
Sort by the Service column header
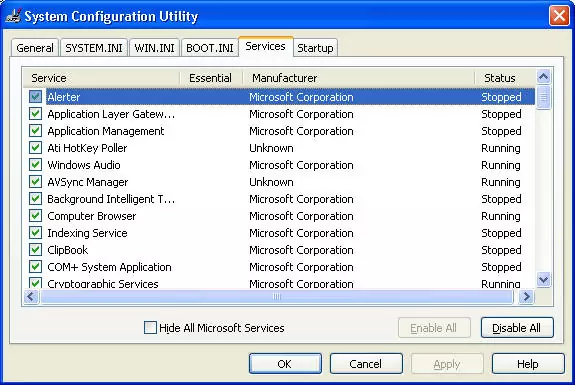[102, 78]
